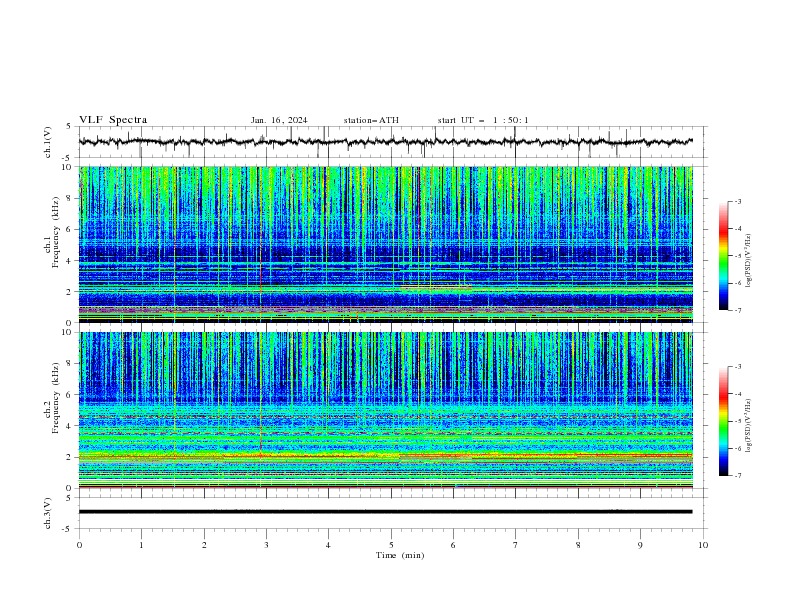Click the "-7" label on ch.1 color scale
This screenshot has width=792, height=612.
tap(738, 310)
